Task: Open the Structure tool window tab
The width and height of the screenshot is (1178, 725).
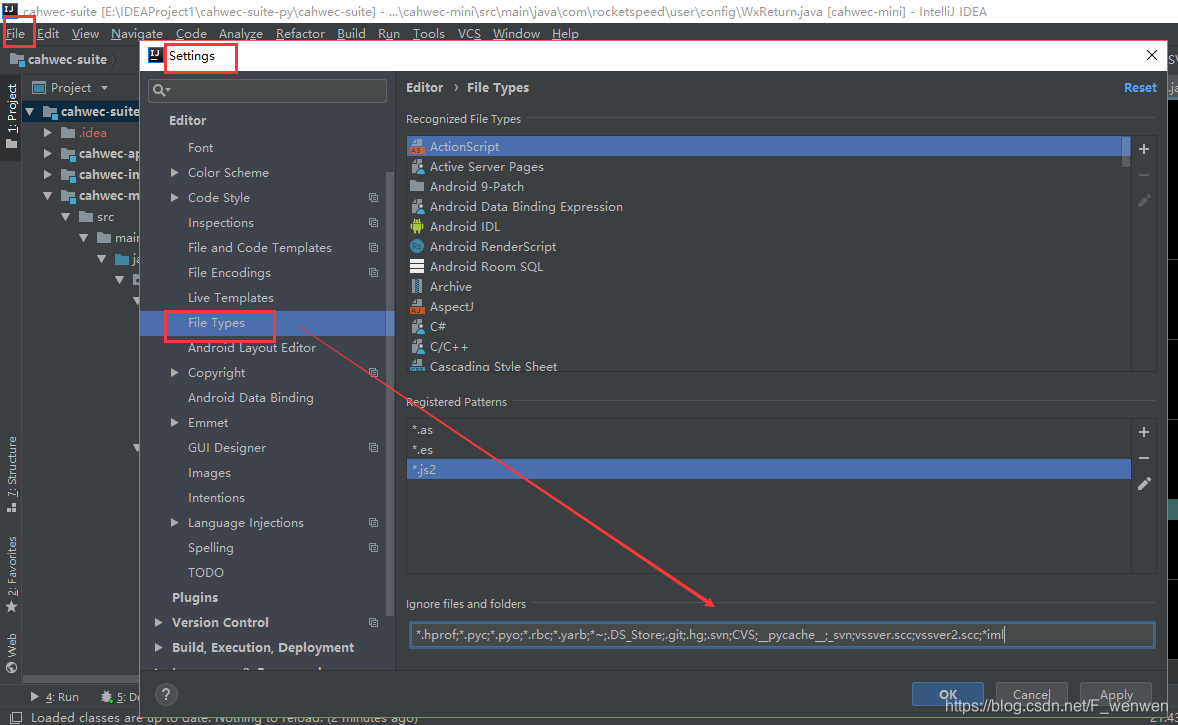Action: point(11,473)
